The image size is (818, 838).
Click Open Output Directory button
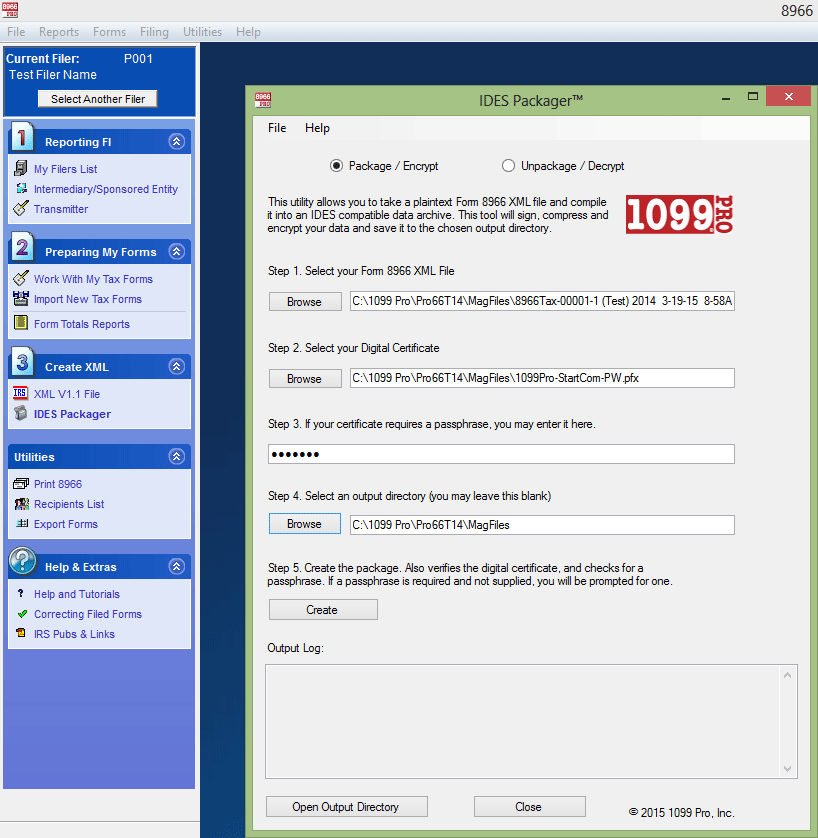[346, 806]
